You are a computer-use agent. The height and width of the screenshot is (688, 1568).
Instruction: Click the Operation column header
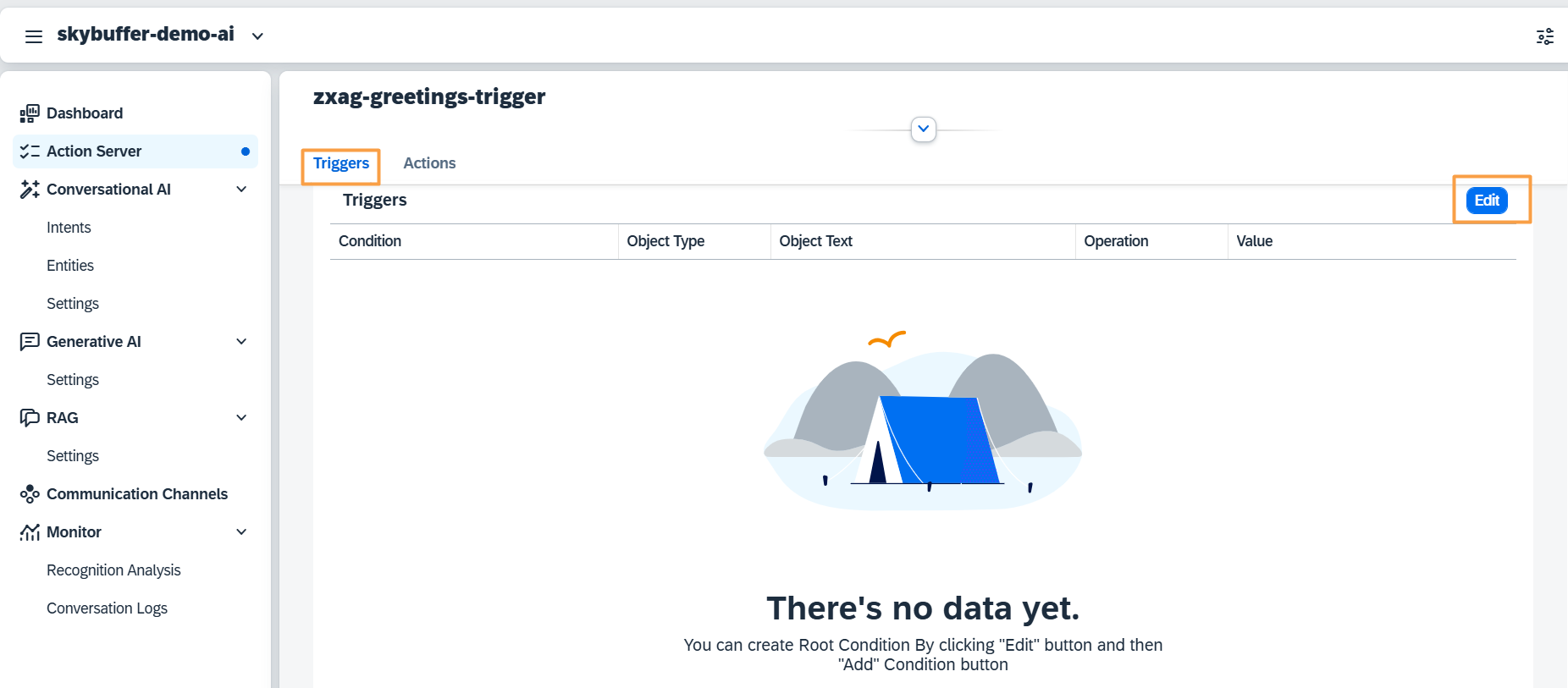pyautogui.click(x=1151, y=241)
